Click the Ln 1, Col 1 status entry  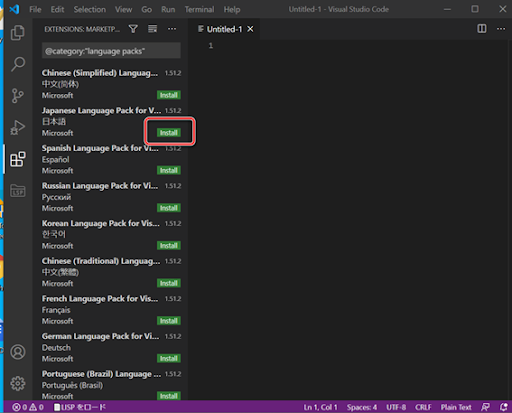pos(320,407)
